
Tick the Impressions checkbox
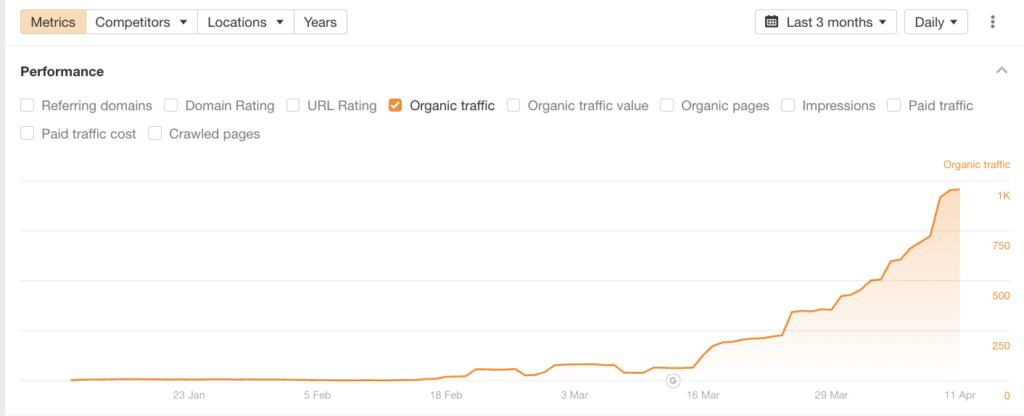(x=788, y=105)
